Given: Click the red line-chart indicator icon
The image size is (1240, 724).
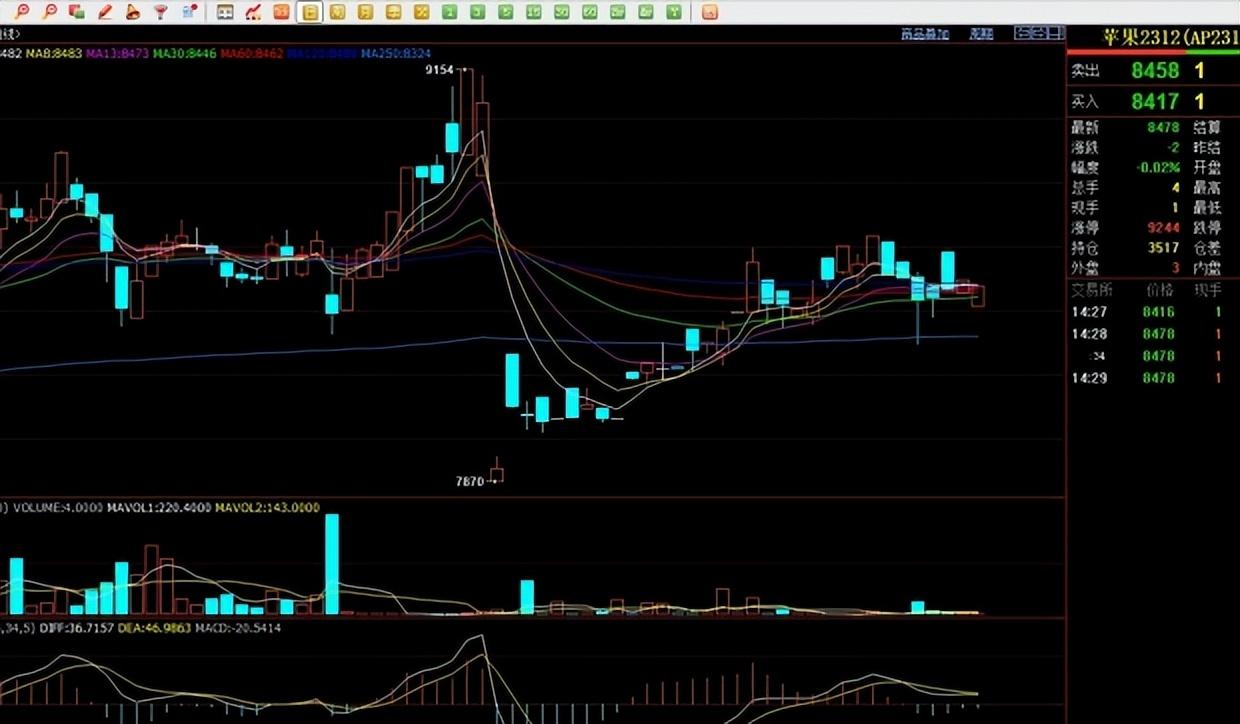Looking at the screenshot, I should click(x=253, y=12).
